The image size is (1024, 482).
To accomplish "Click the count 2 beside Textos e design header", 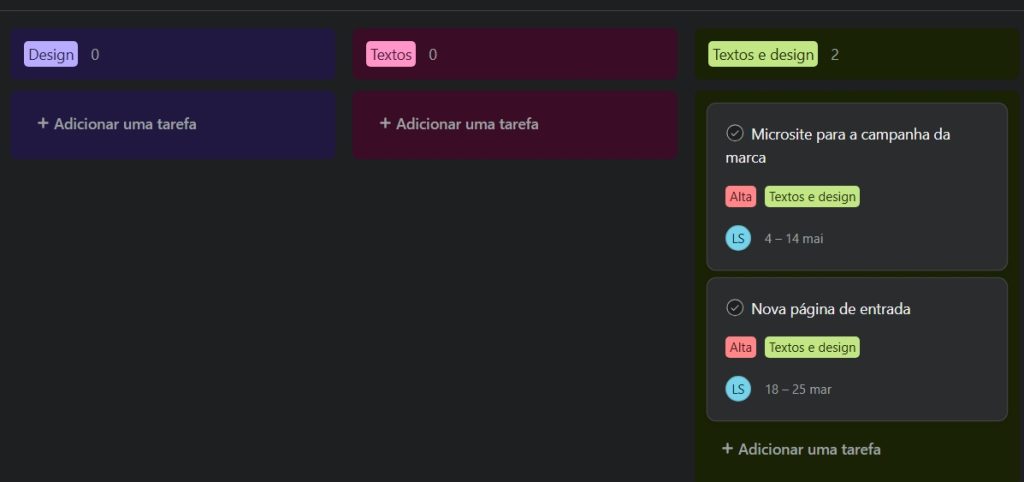I will tap(835, 55).
